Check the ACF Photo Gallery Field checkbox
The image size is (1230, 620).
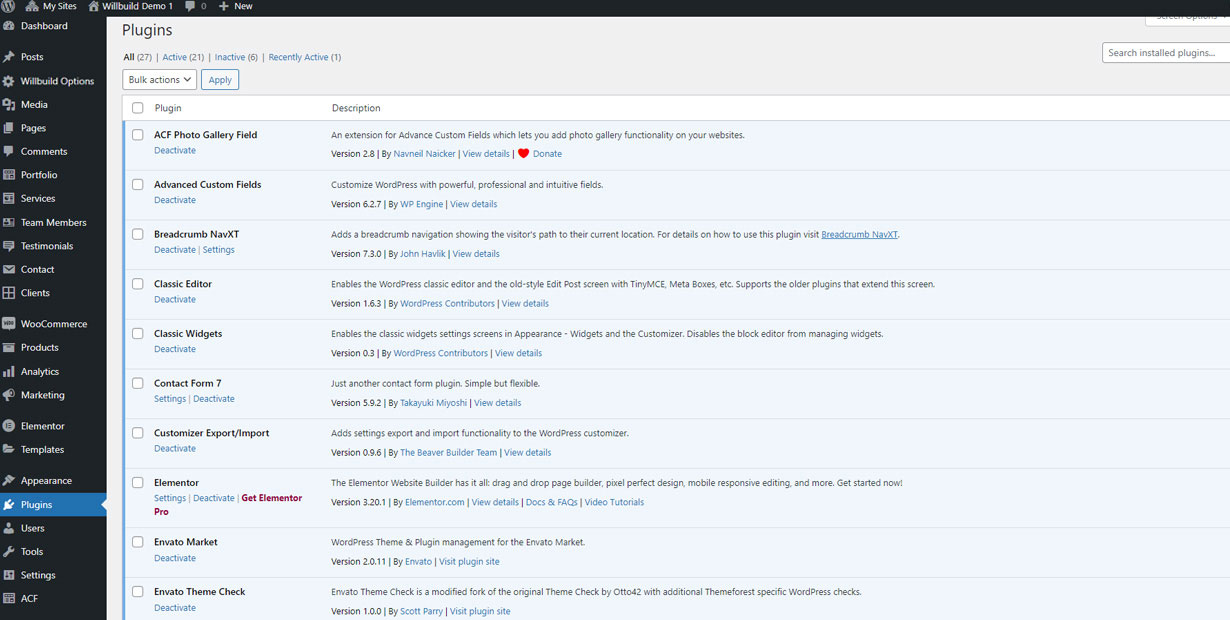click(138, 135)
